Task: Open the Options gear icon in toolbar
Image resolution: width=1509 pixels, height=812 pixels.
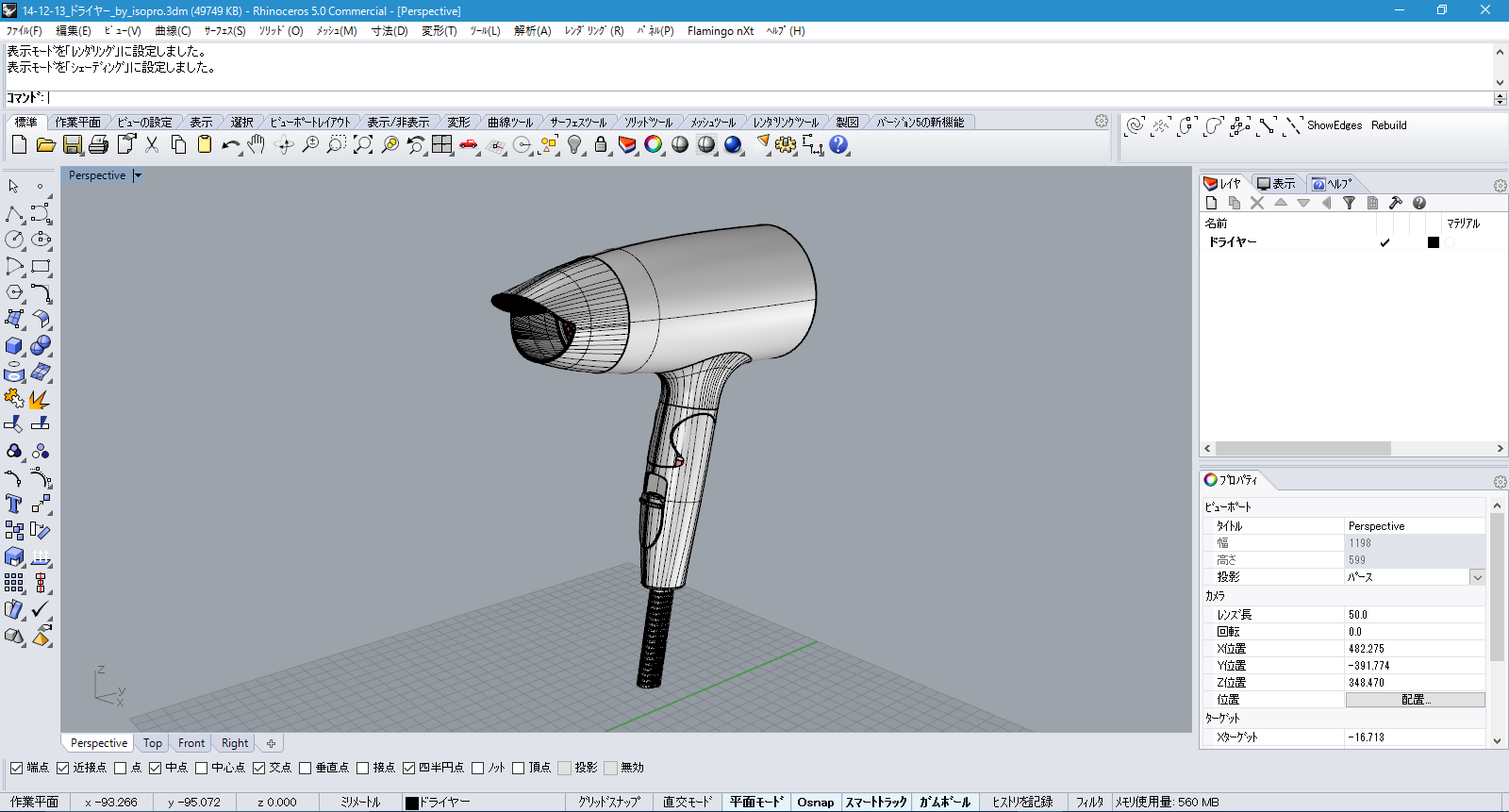Action: point(786,145)
